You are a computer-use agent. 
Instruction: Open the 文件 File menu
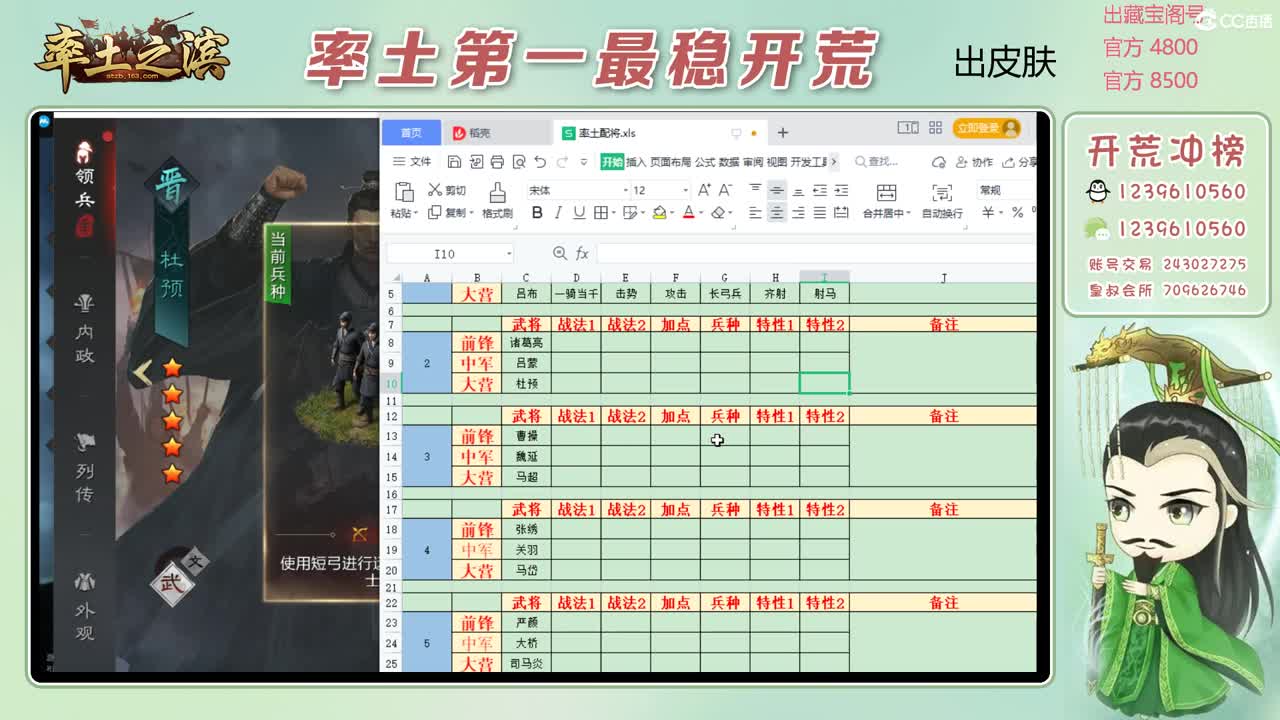412,161
